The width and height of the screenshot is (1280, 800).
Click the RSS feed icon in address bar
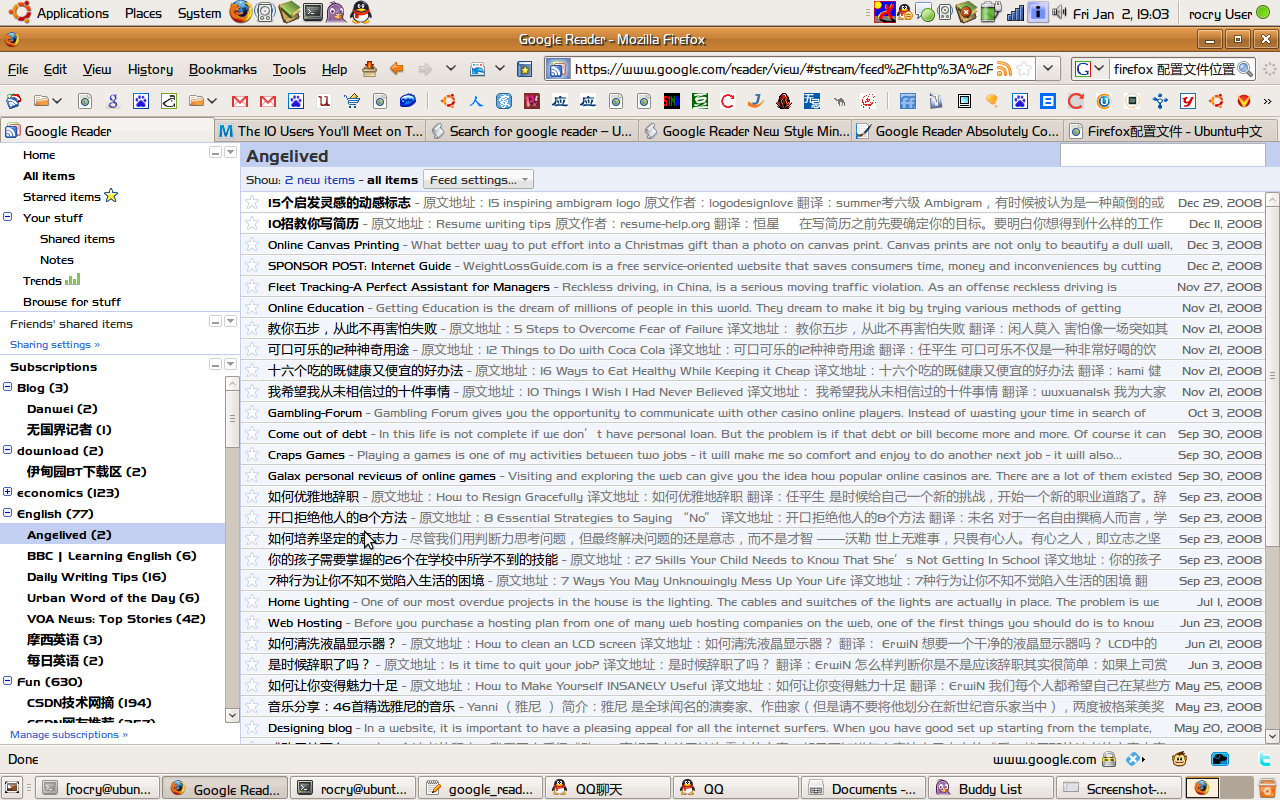click(1003, 69)
